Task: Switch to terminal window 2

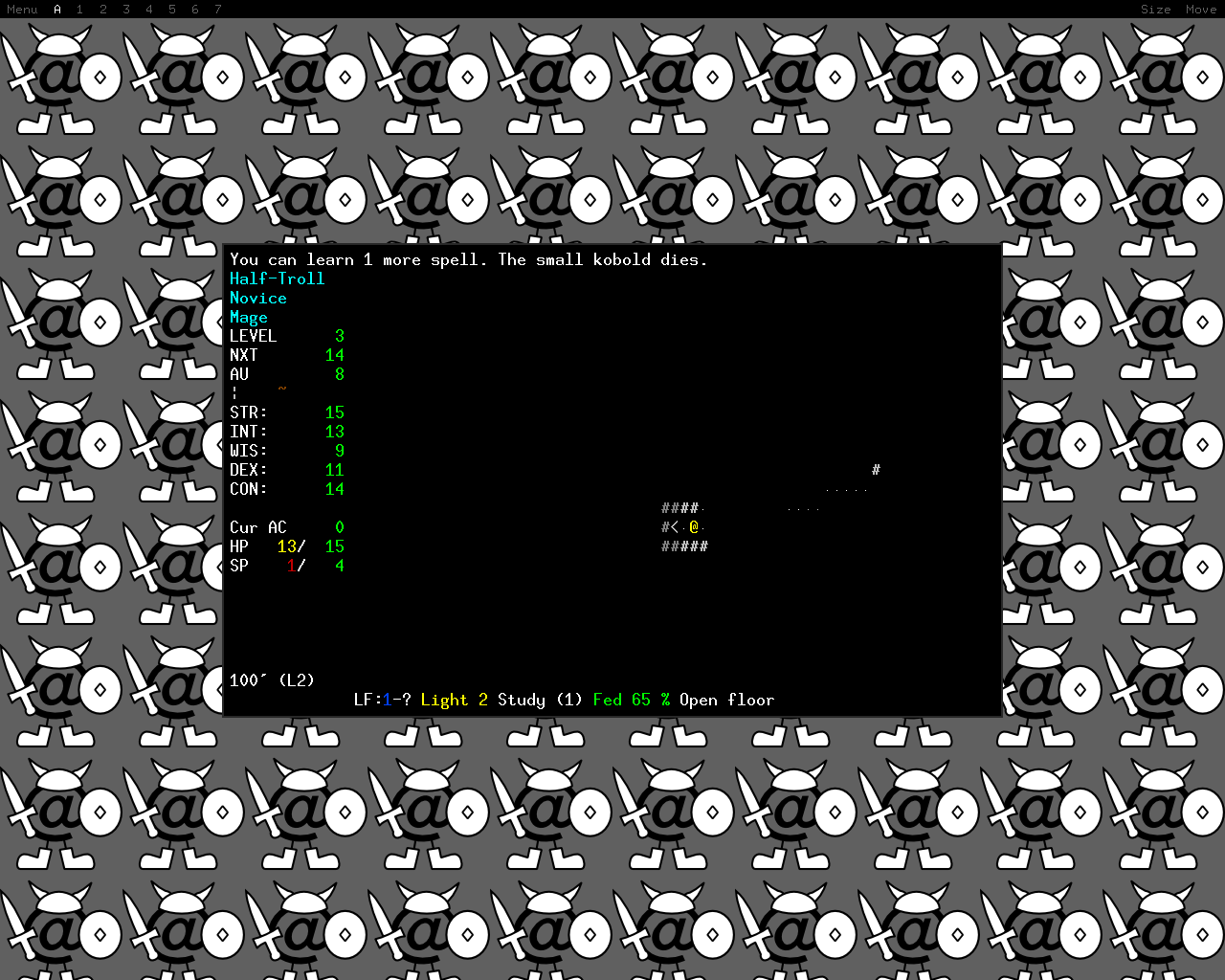Action: (x=102, y=10)
